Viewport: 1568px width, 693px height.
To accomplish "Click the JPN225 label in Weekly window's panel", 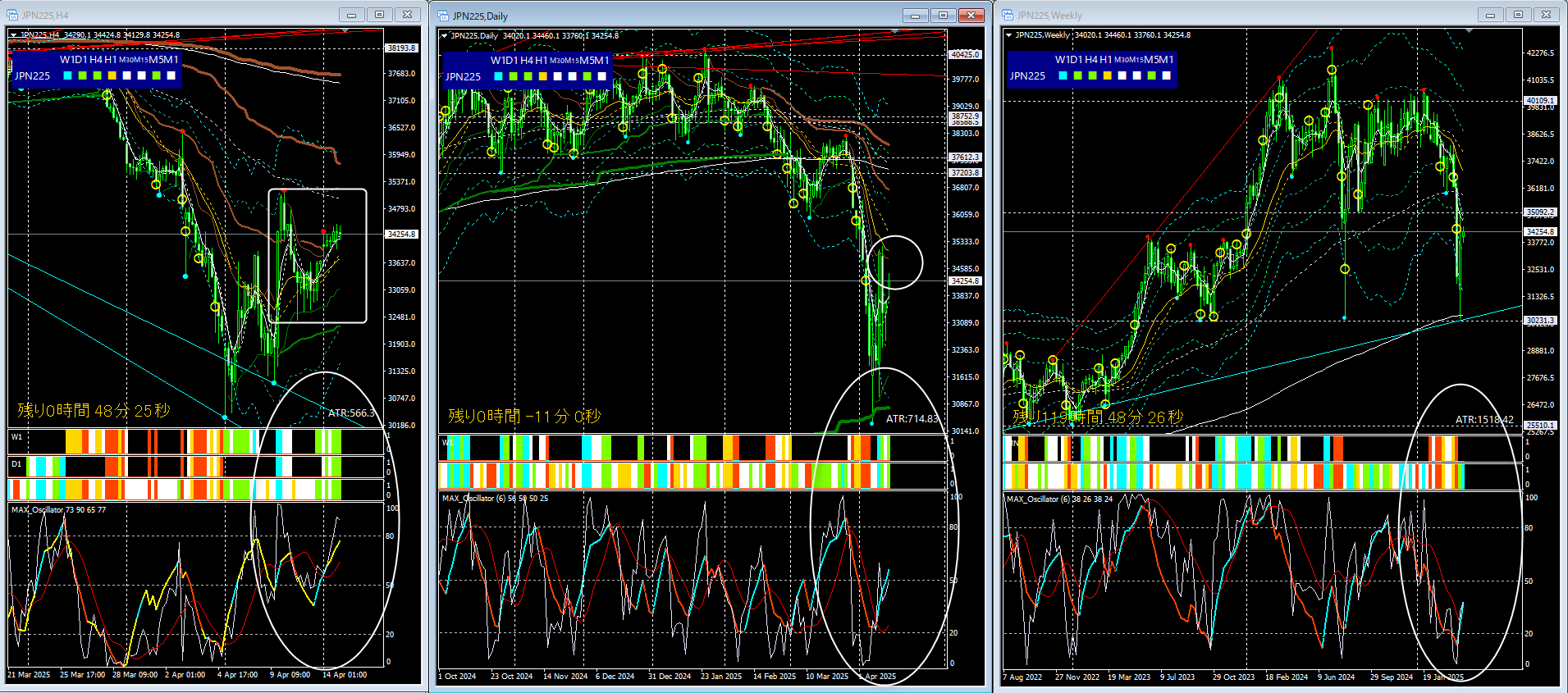I will (x=1027, y=76).
